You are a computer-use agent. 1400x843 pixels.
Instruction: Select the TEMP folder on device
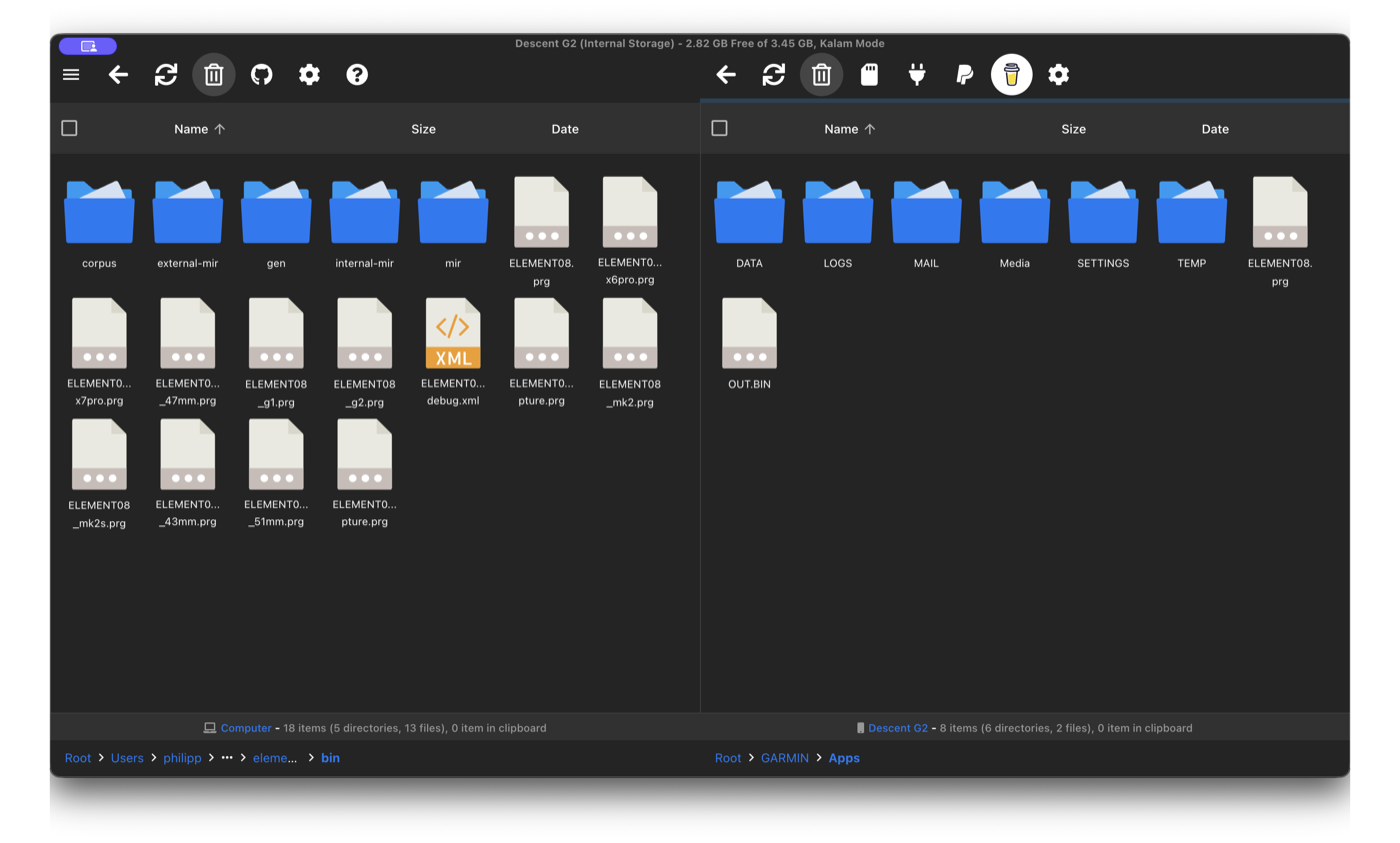[1192, 224]
